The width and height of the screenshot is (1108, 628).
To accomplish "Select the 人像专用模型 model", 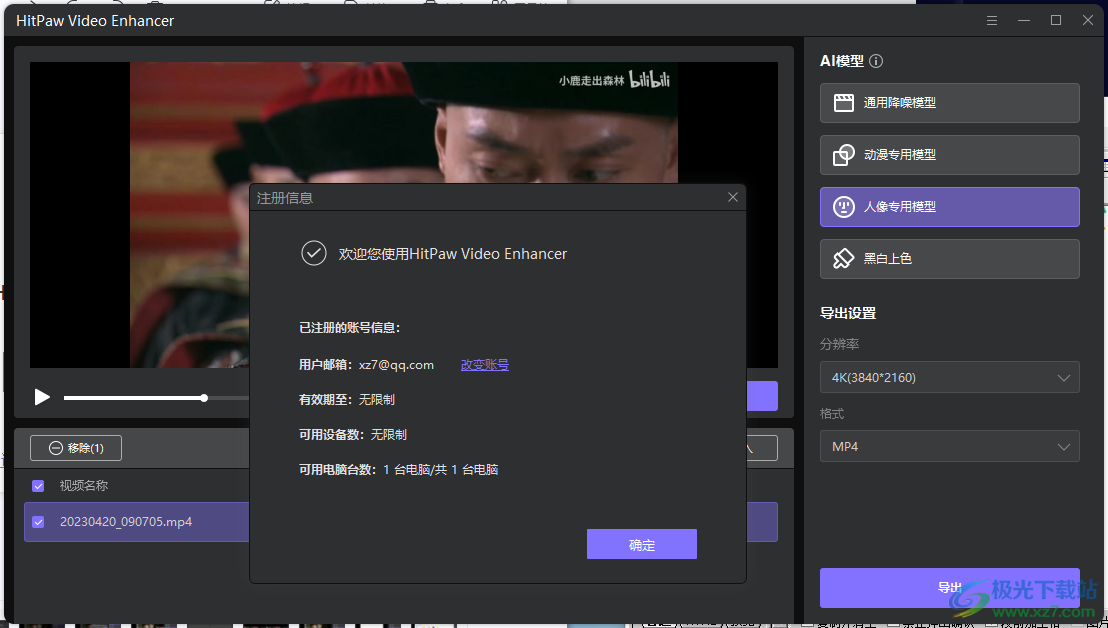I will point(950,207).
